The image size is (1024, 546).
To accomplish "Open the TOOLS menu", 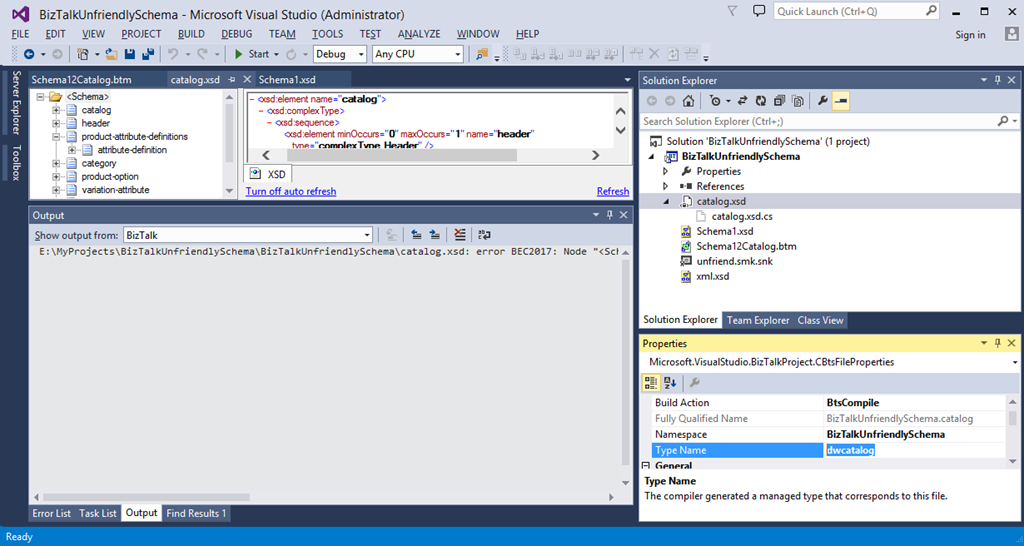I will 327,34.
